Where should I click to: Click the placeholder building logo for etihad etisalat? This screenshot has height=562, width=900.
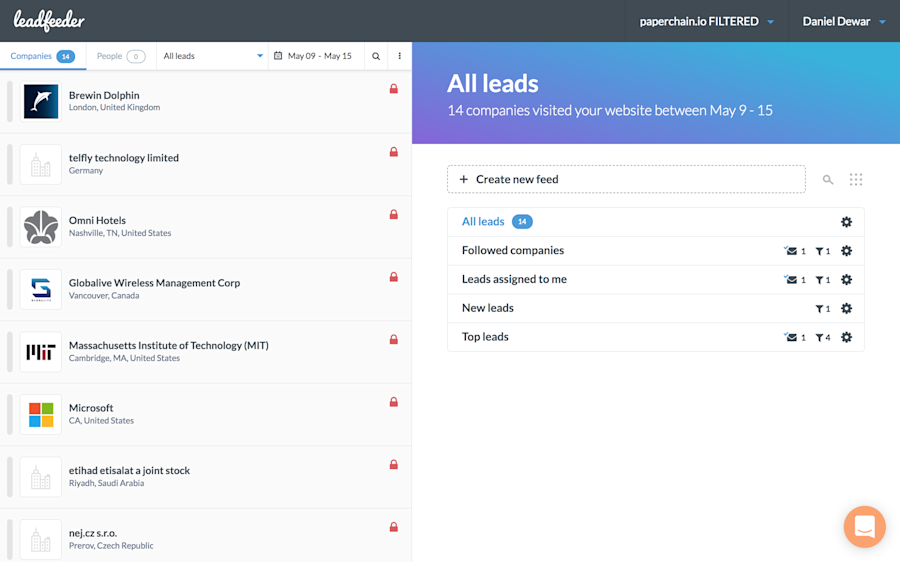coord(41,477)
